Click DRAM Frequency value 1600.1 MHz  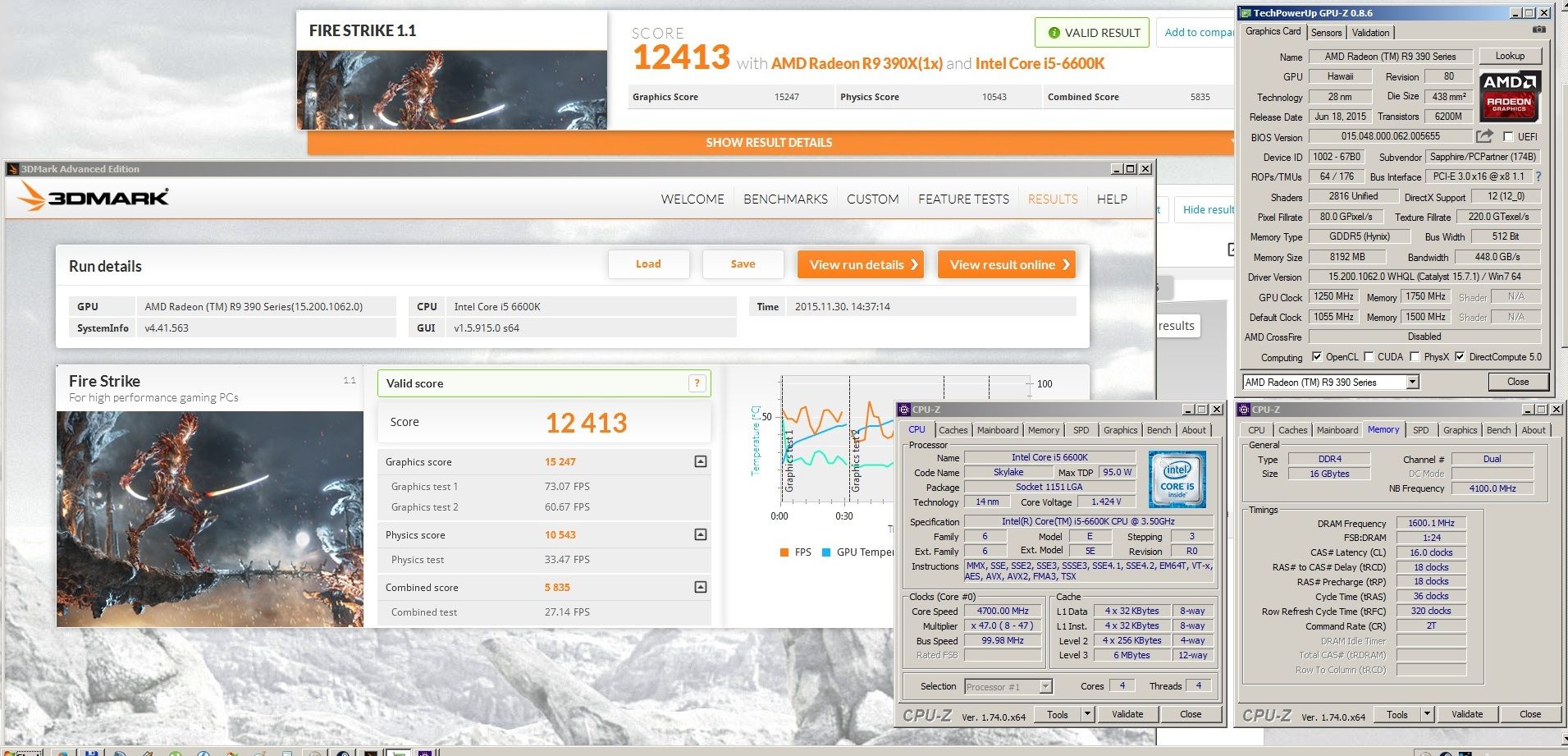pyautogui.click(x=1431, y=523)
